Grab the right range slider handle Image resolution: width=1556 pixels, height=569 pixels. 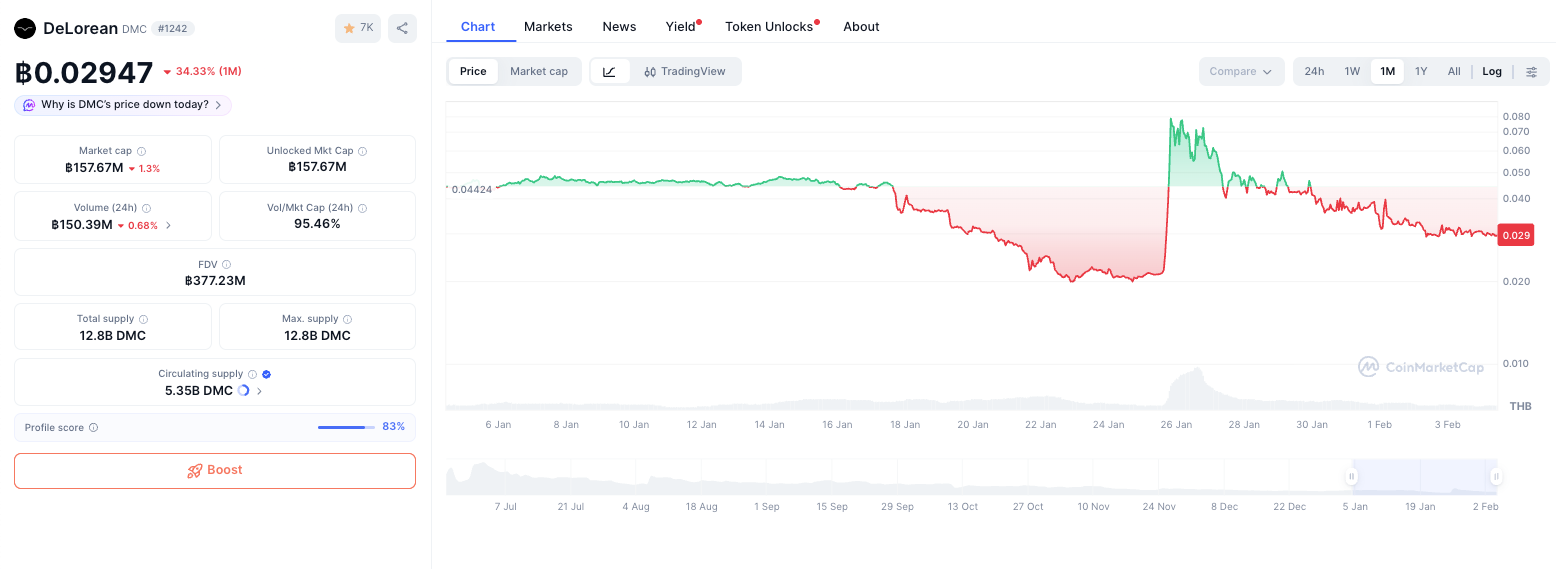coord(1496,477)
